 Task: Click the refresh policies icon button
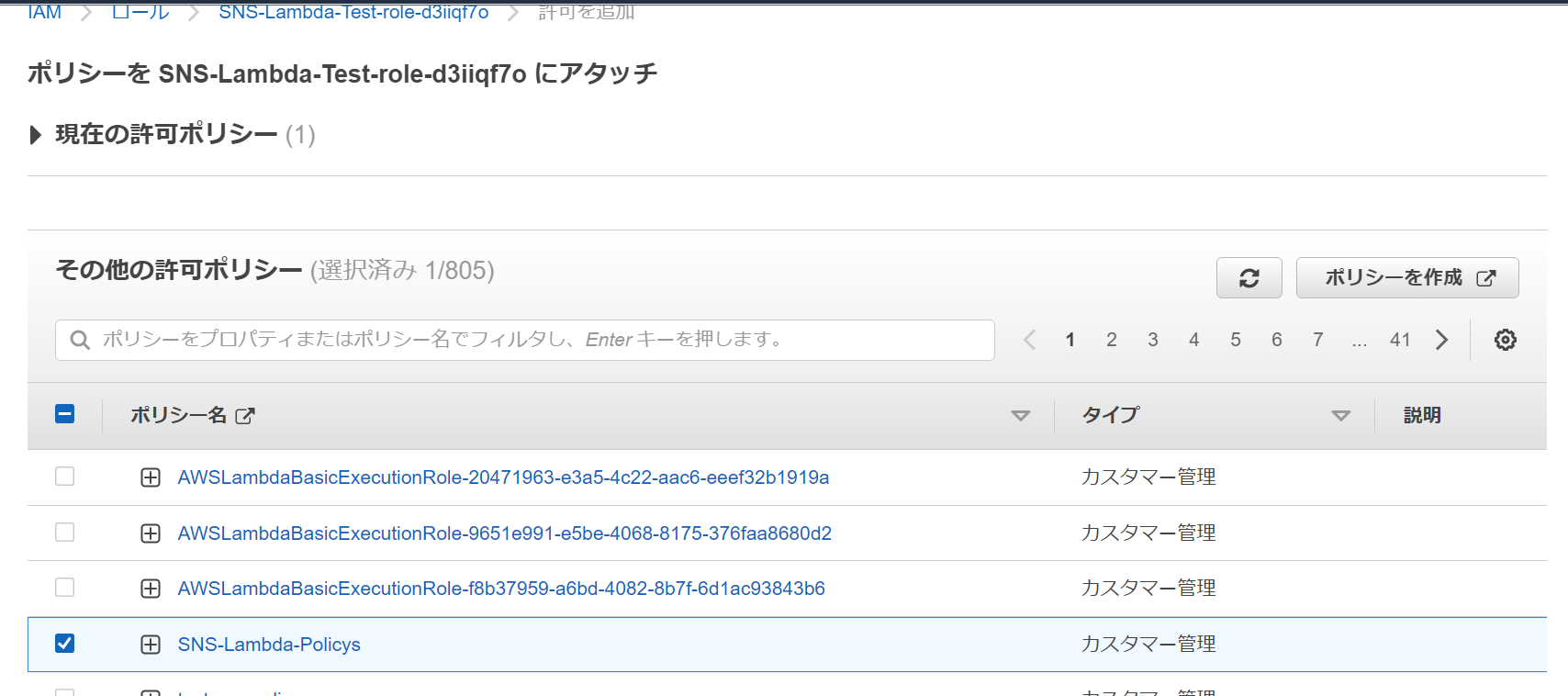1249,278
